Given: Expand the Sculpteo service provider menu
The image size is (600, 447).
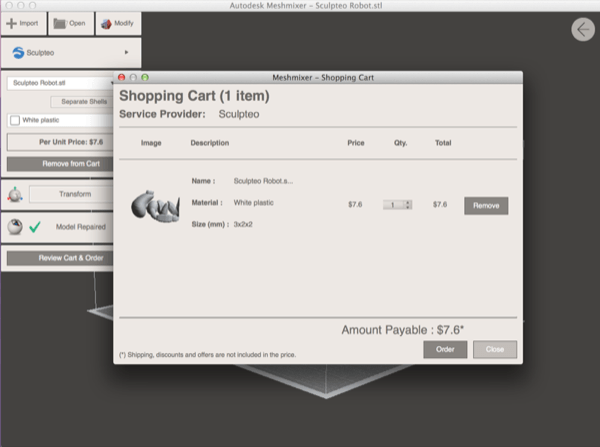Looking at the screenshot, I should [126, 51].
